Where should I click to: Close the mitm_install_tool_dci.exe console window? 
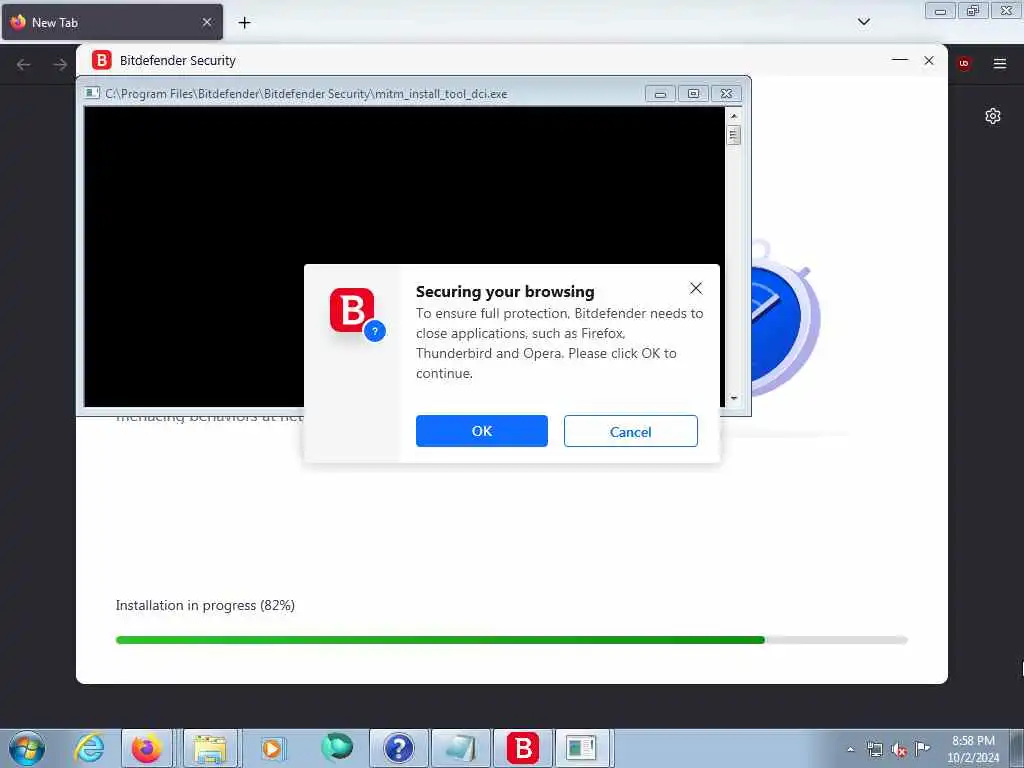726,93
